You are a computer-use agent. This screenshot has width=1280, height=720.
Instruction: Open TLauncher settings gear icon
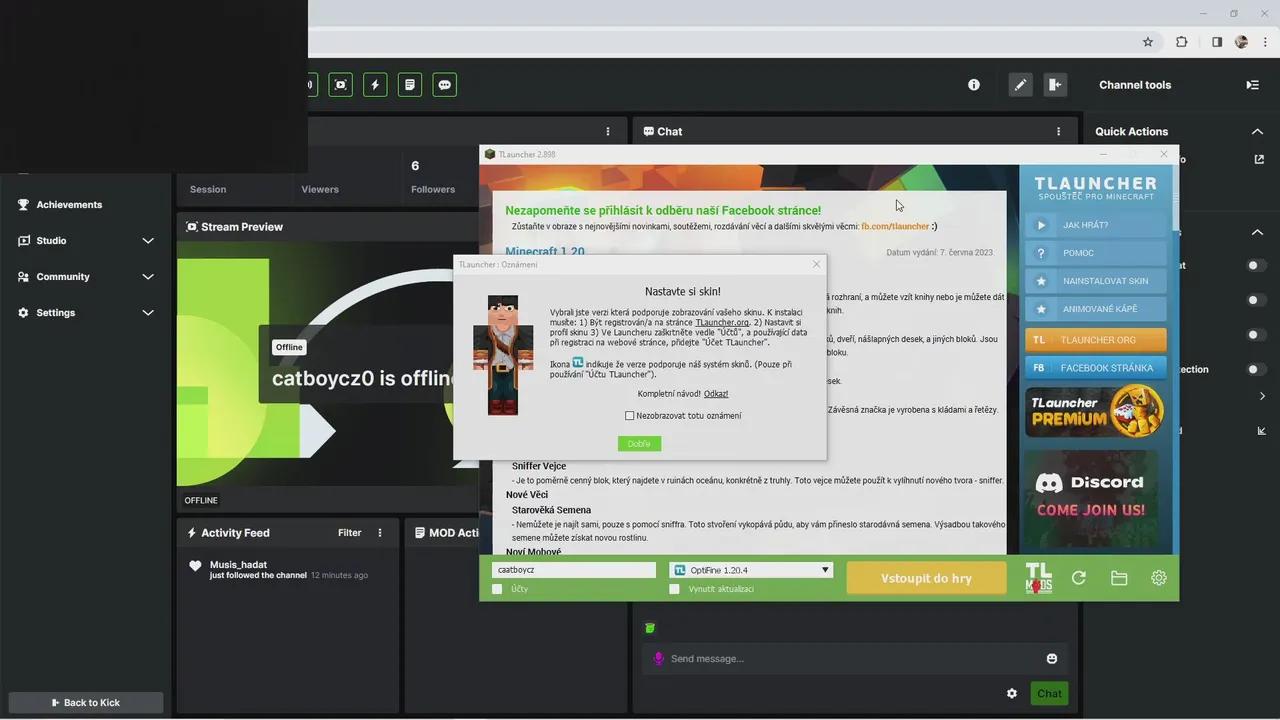point(1158,578)
